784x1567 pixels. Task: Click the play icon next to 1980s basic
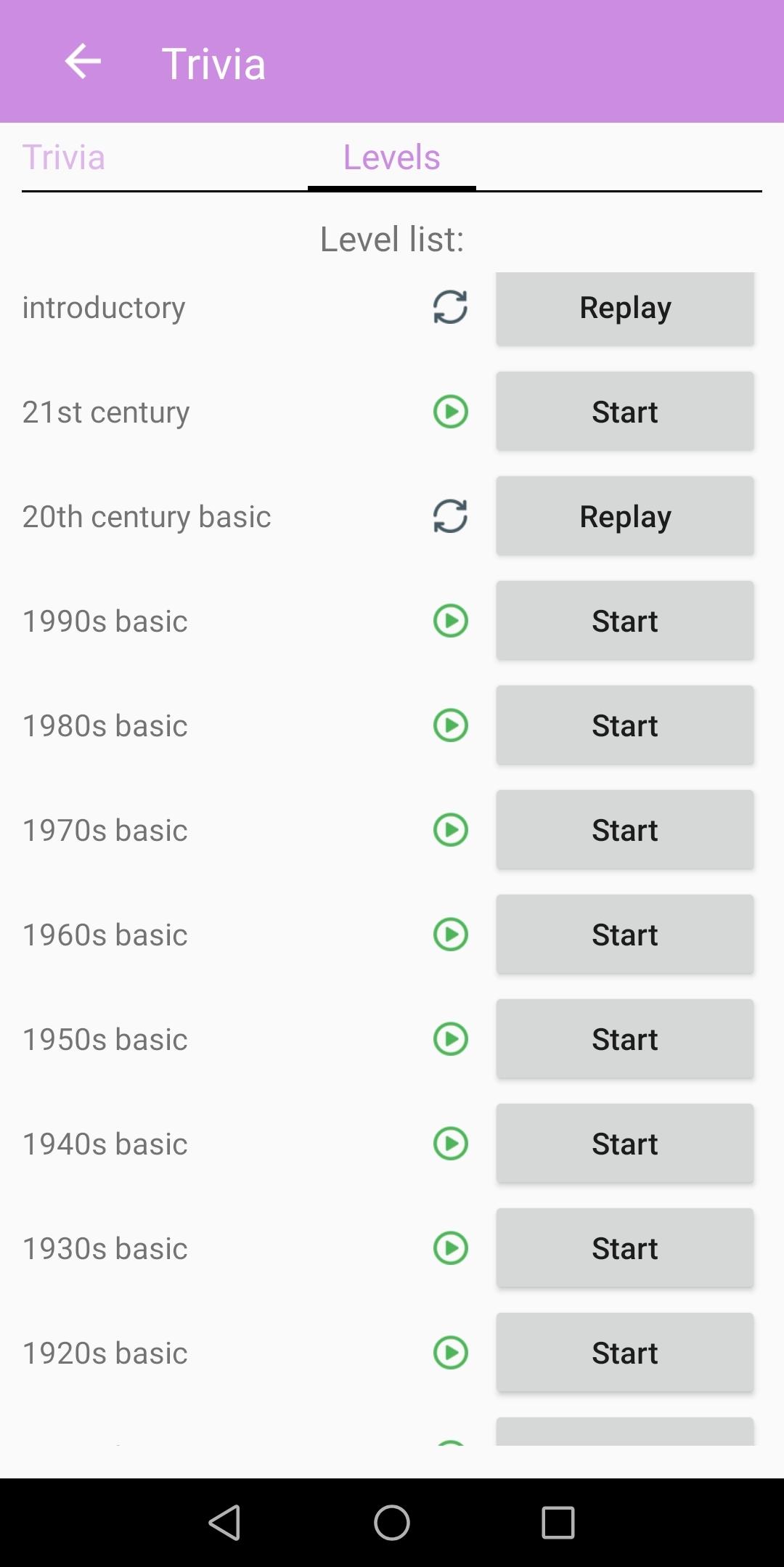pyautogui.click(x=450, y=725)
